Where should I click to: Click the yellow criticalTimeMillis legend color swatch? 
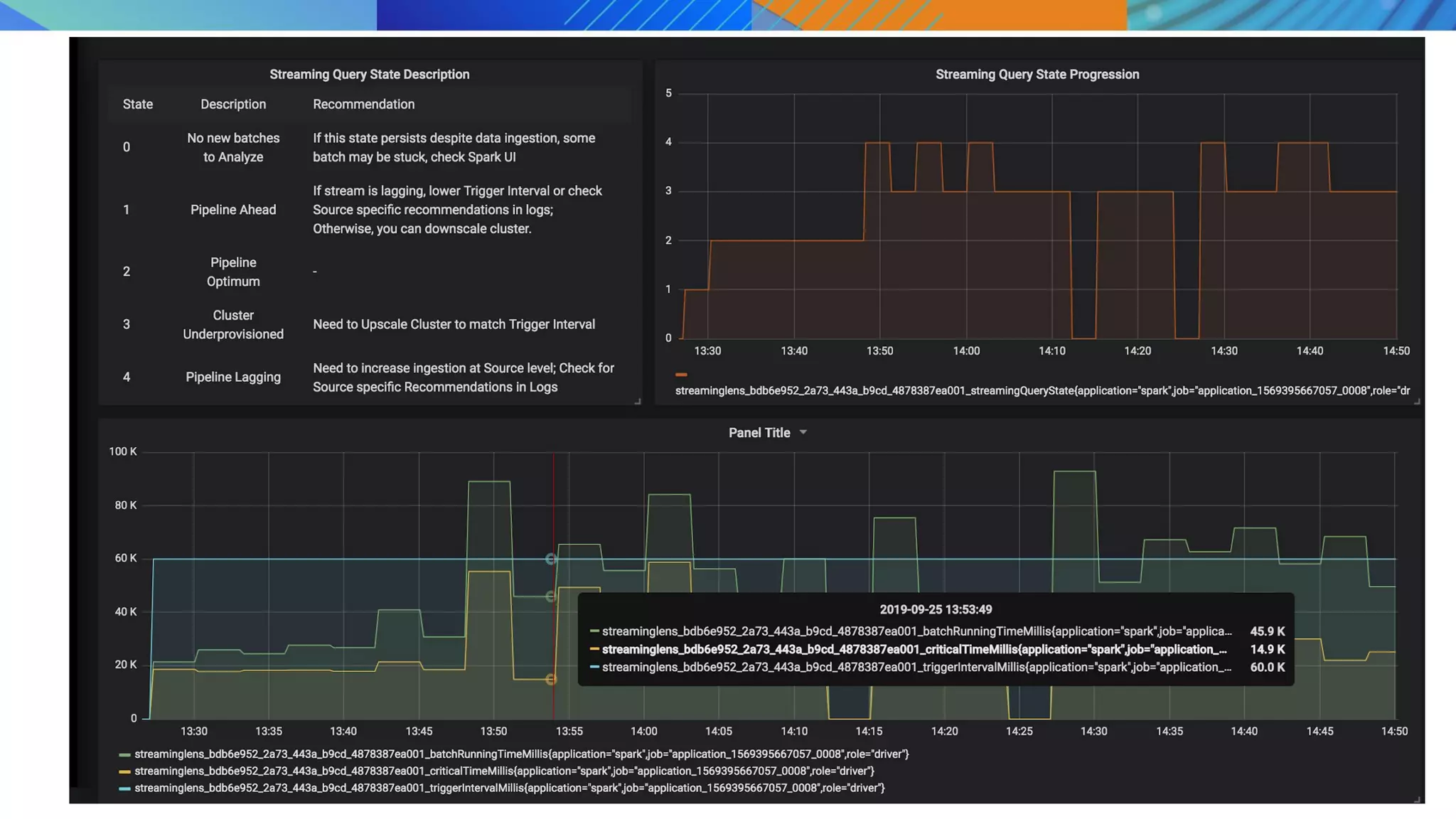tap(124, 771)
